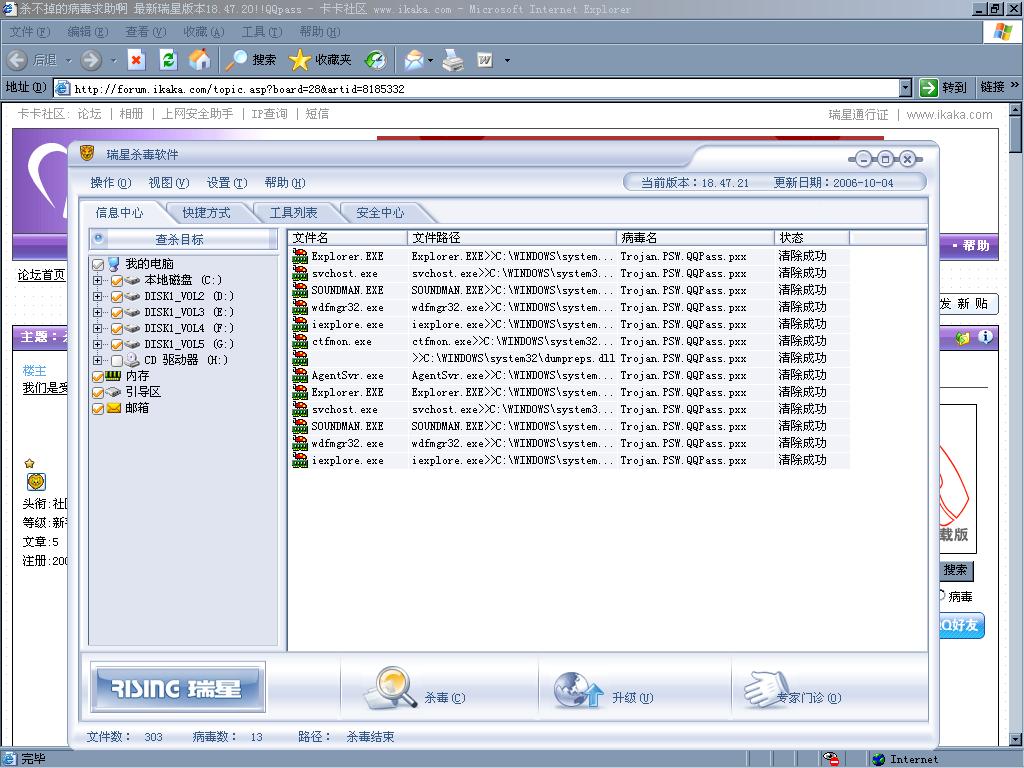Image resolution: width=1024 pixels, height=768 pixels.
Task: Click the 转到 Go button
Action: coord(943,88)
